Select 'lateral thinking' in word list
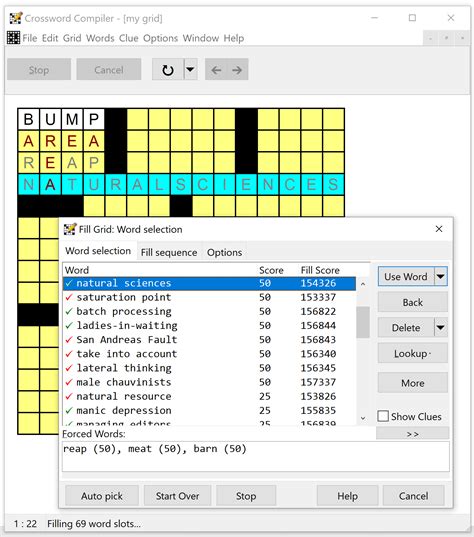Image resolution: width=474 pixels, height=537 pixels. point(209,368)
